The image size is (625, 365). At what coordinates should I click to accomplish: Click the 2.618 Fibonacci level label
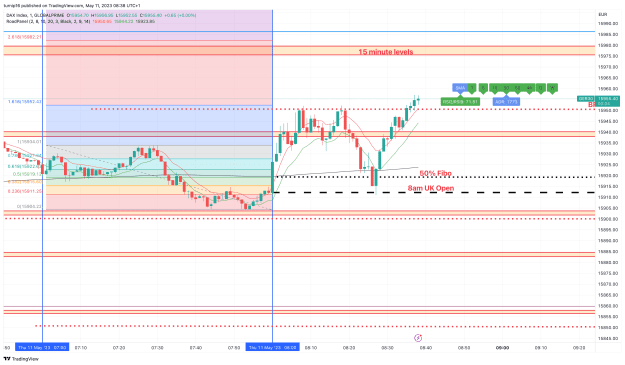point(24,37)
